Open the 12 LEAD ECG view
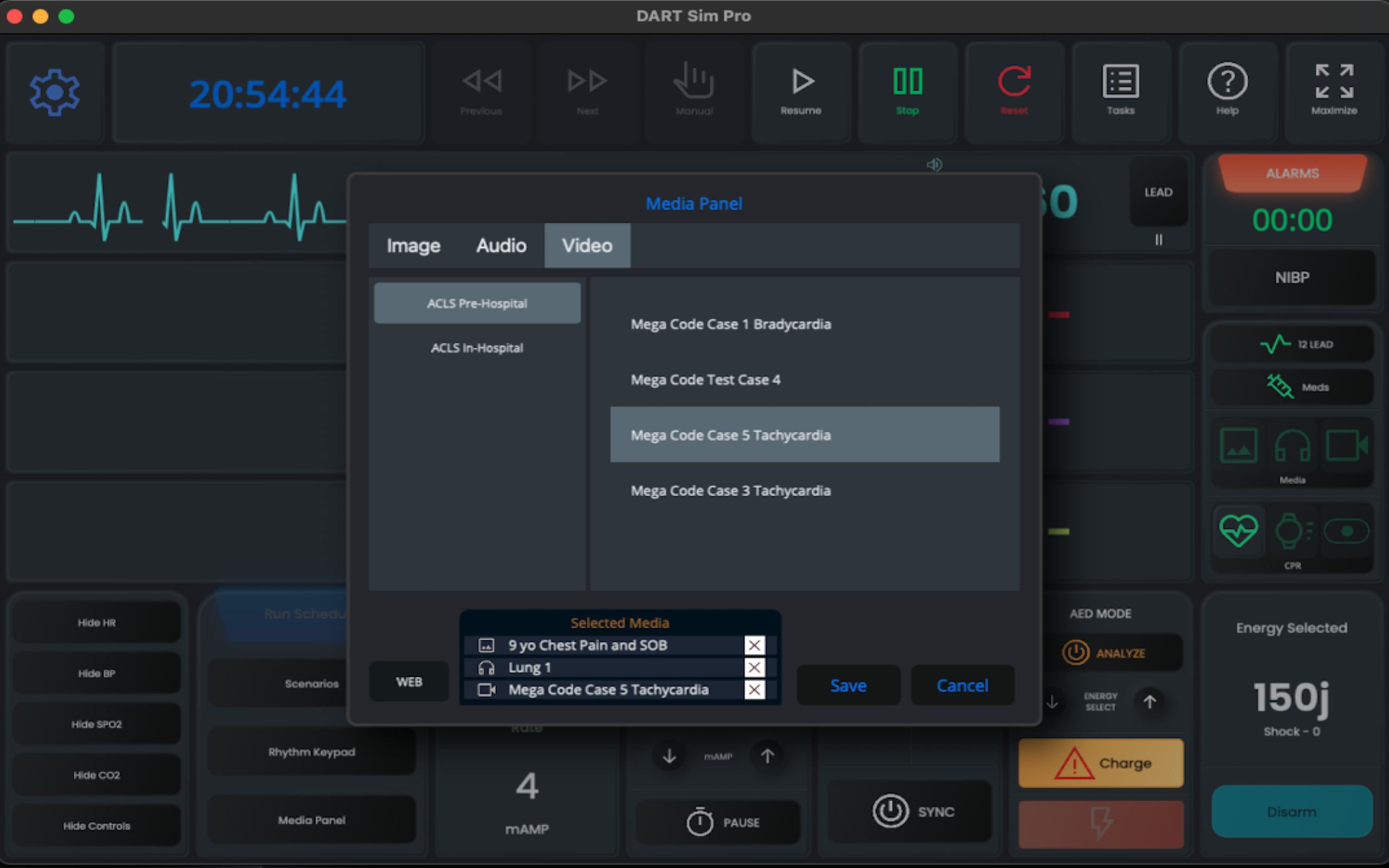 (x=1292, y=344)
